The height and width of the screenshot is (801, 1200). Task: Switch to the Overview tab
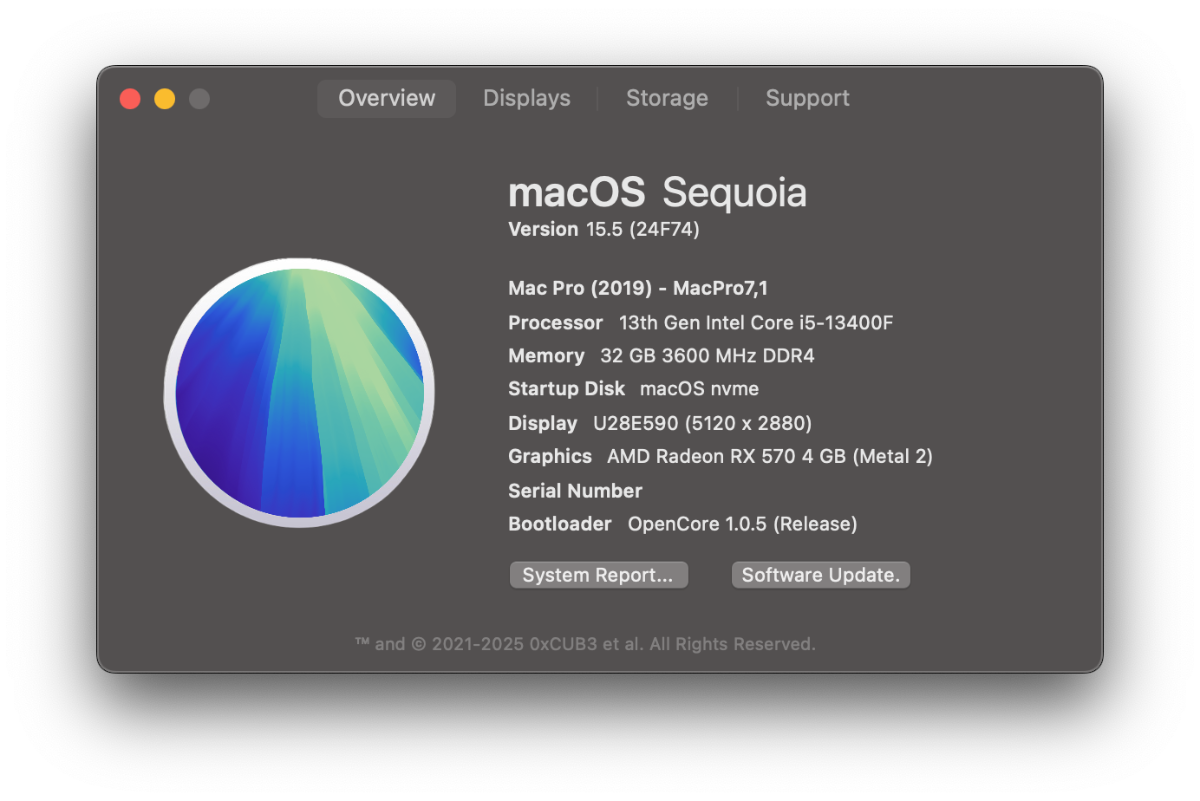point(387,99)
